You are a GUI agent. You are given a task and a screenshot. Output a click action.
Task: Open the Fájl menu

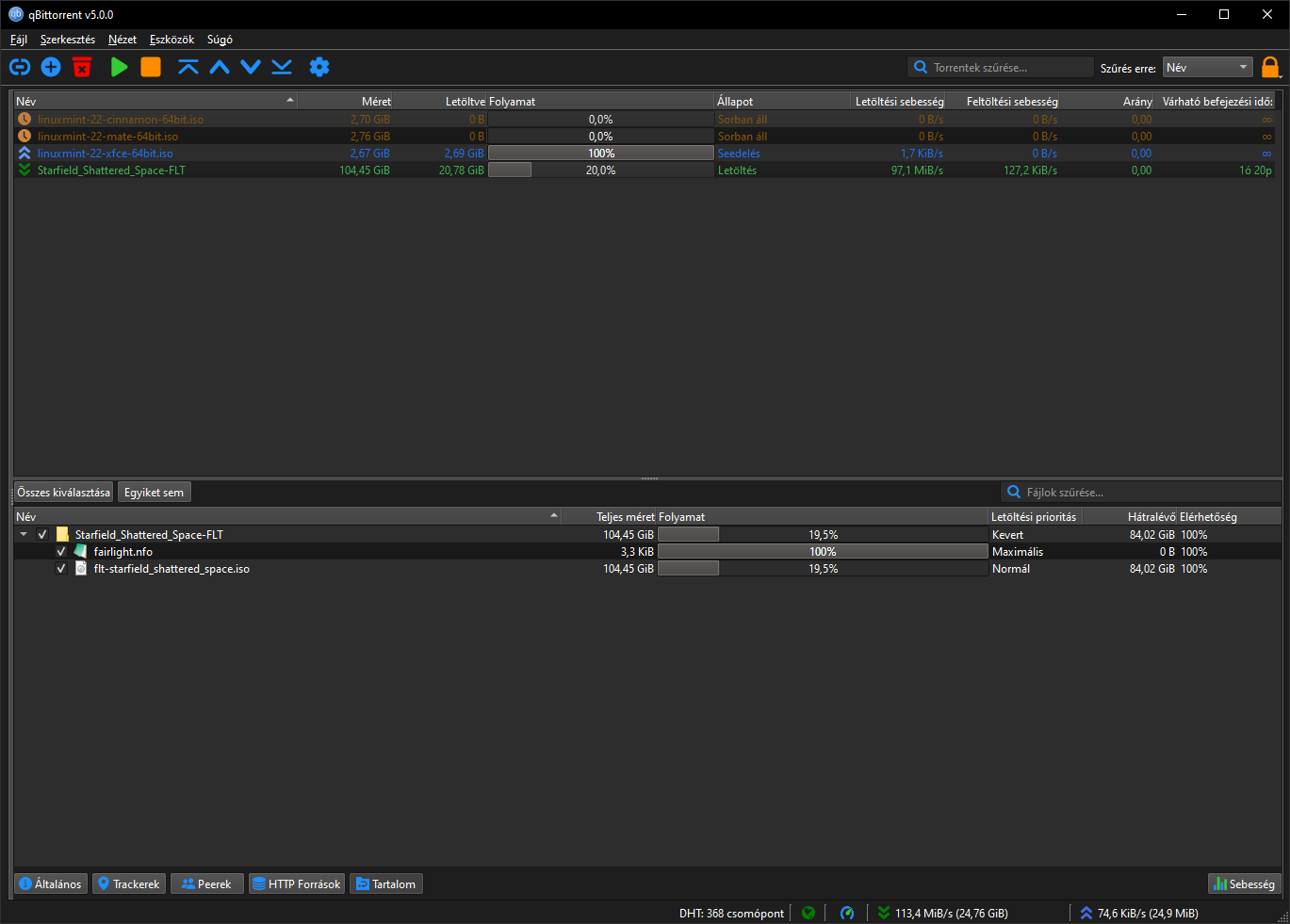19,40
